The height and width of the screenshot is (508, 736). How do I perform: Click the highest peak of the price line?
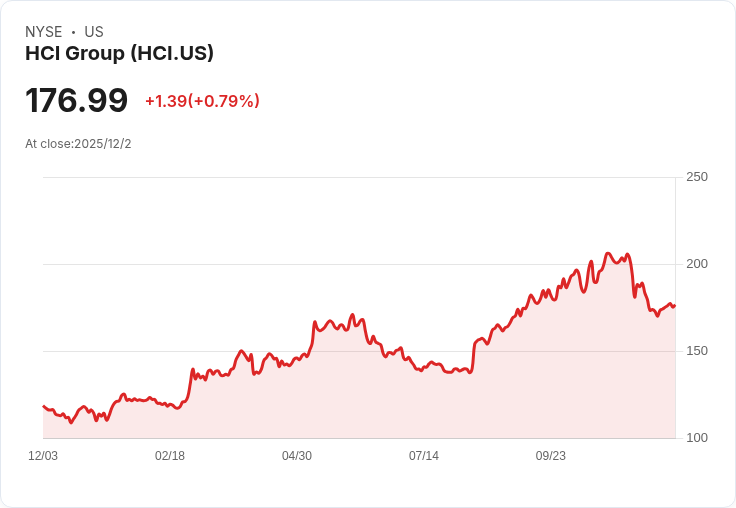pyautogui.click(x=607, y=253)
